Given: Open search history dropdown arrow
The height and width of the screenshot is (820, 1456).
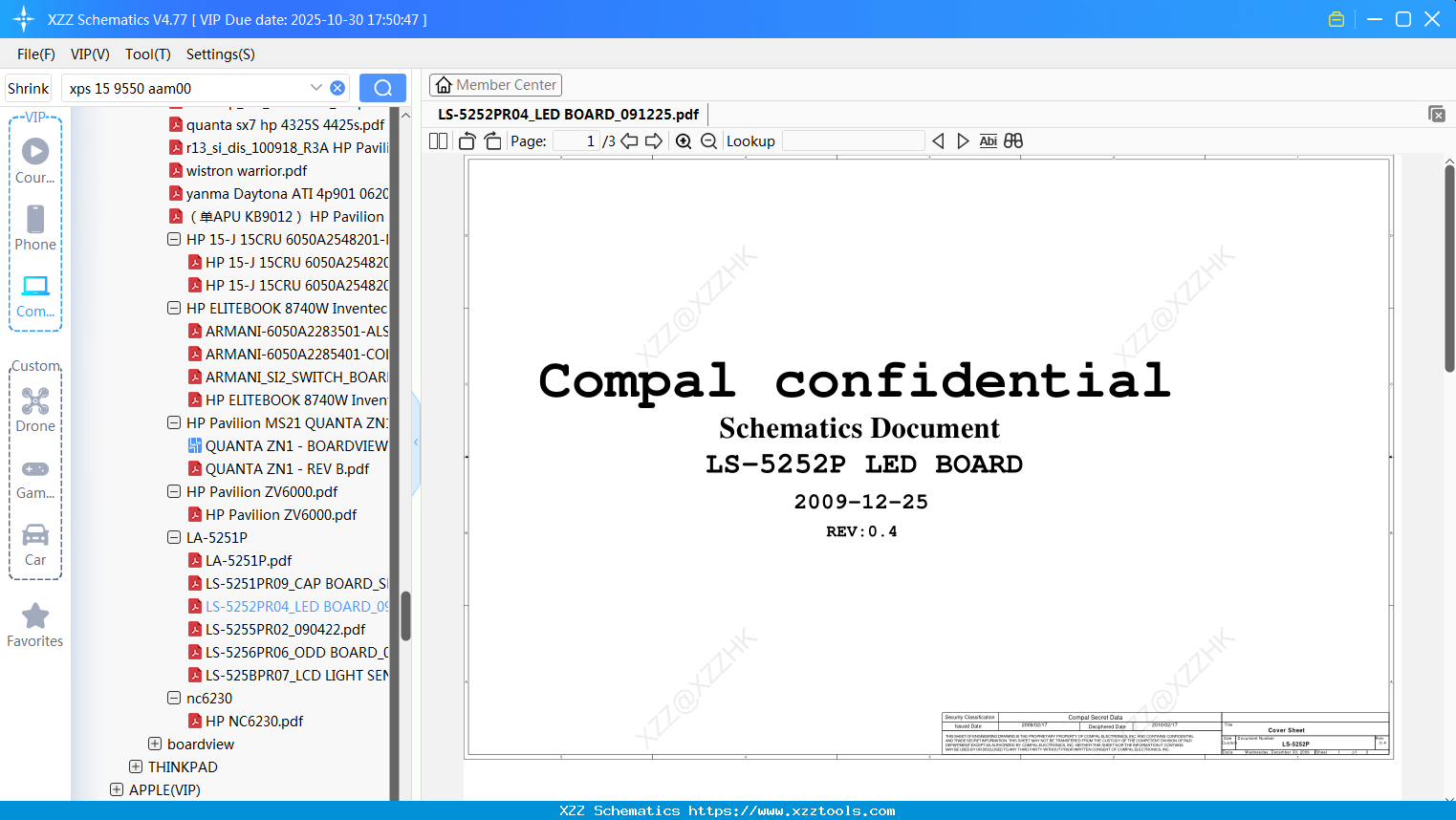Looking at the screenshot, I should [316, 88].
